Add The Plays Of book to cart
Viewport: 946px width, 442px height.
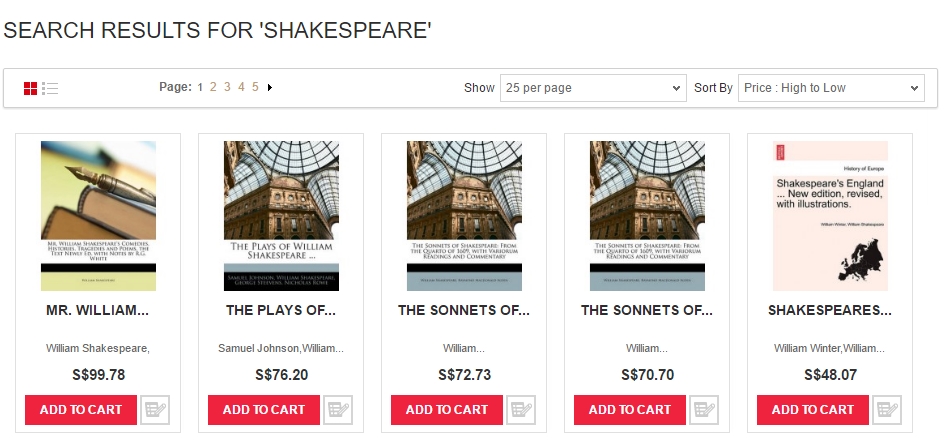tap(264, 410)
